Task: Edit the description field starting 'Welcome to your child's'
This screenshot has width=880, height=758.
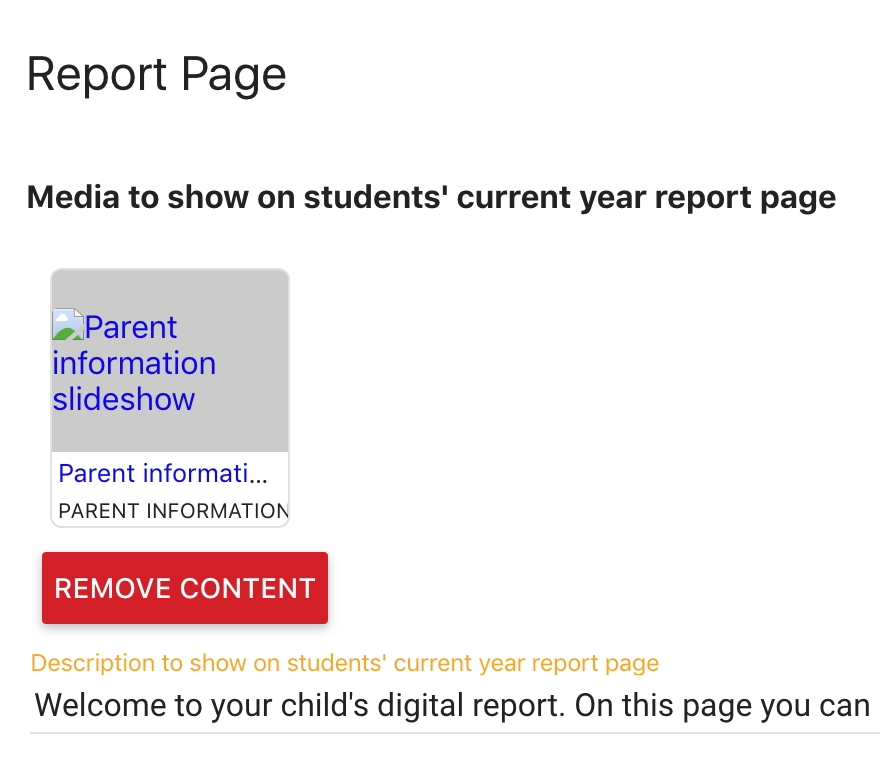Action: (455, 705)
